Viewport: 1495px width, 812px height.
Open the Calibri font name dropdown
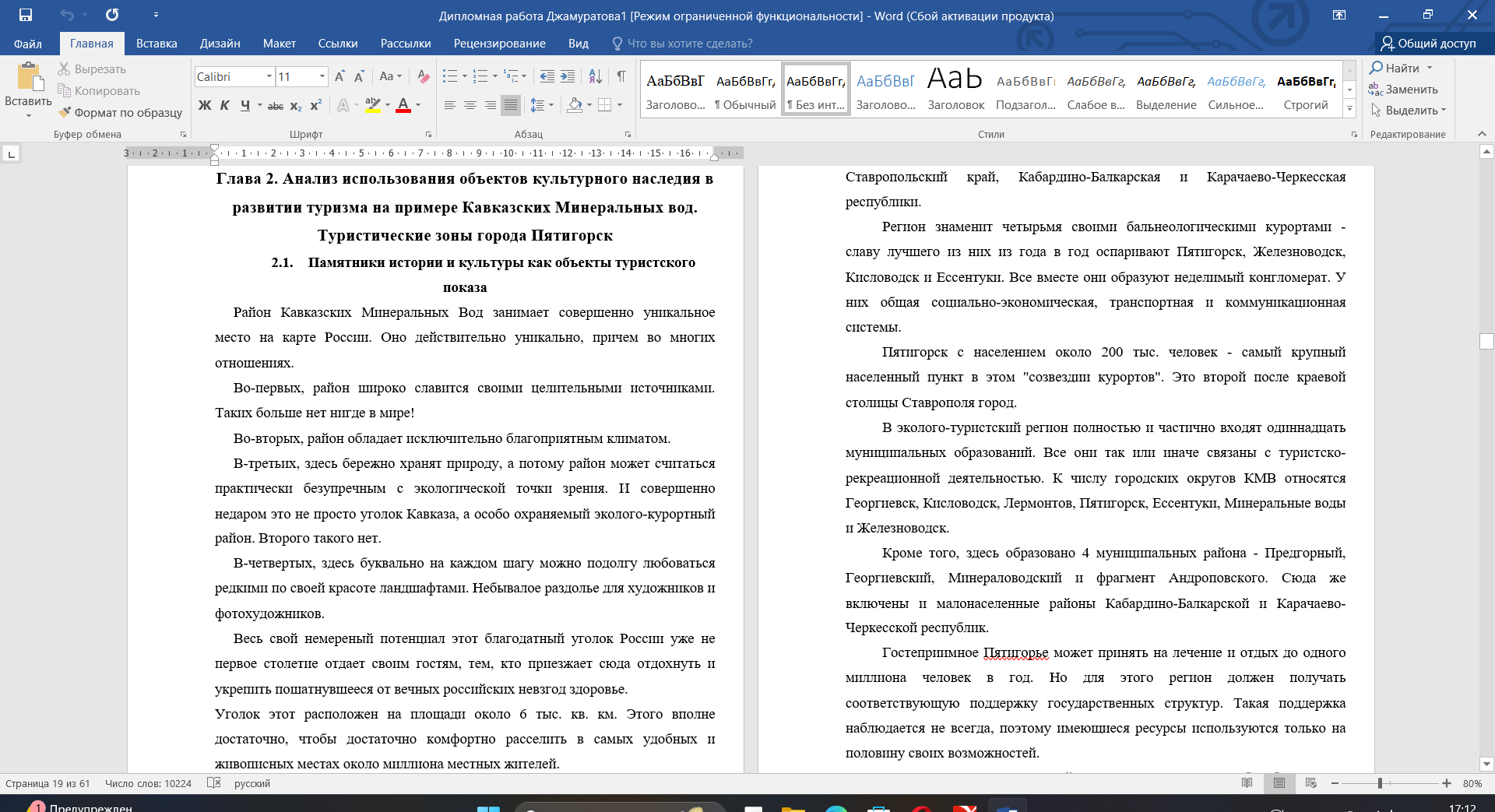(269, 76)
